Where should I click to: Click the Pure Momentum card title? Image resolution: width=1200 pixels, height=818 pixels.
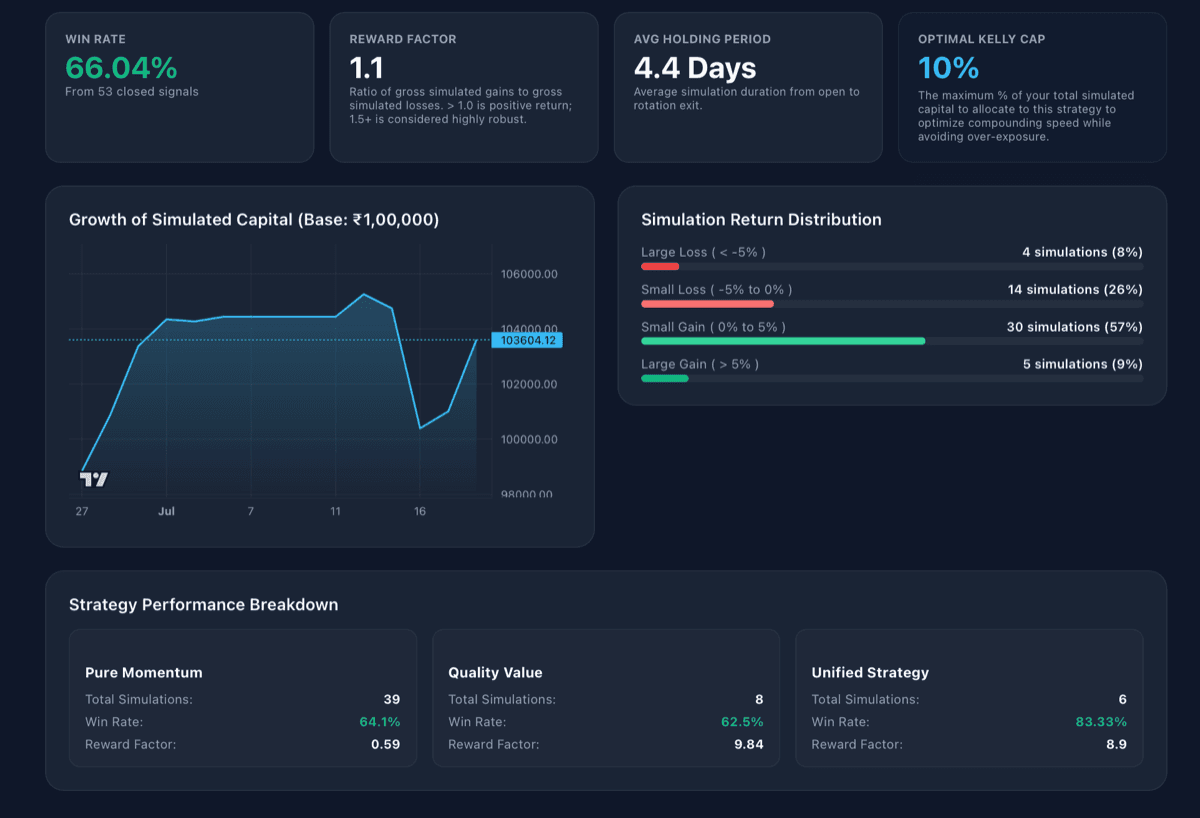144,673
